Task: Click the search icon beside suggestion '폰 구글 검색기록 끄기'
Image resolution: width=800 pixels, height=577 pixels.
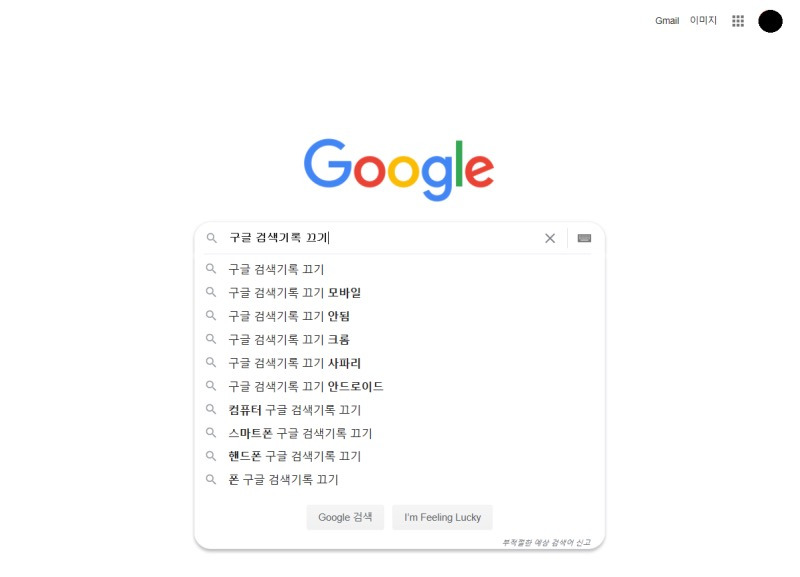Action: [x=211, y=479]
